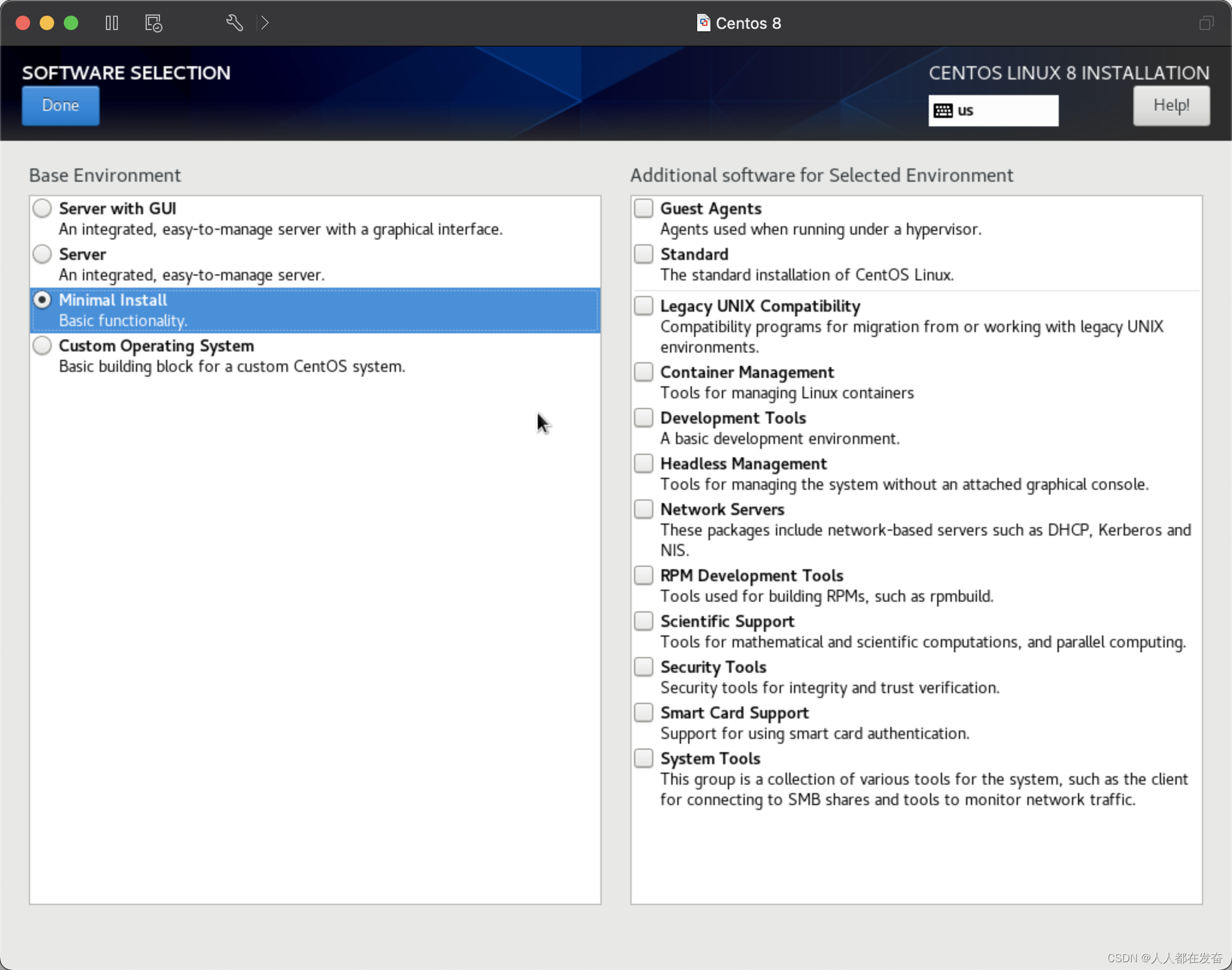The image size is (1232, 970).
Task: Tick the Security Tools checkbox
Action: (x=644, y=667)
